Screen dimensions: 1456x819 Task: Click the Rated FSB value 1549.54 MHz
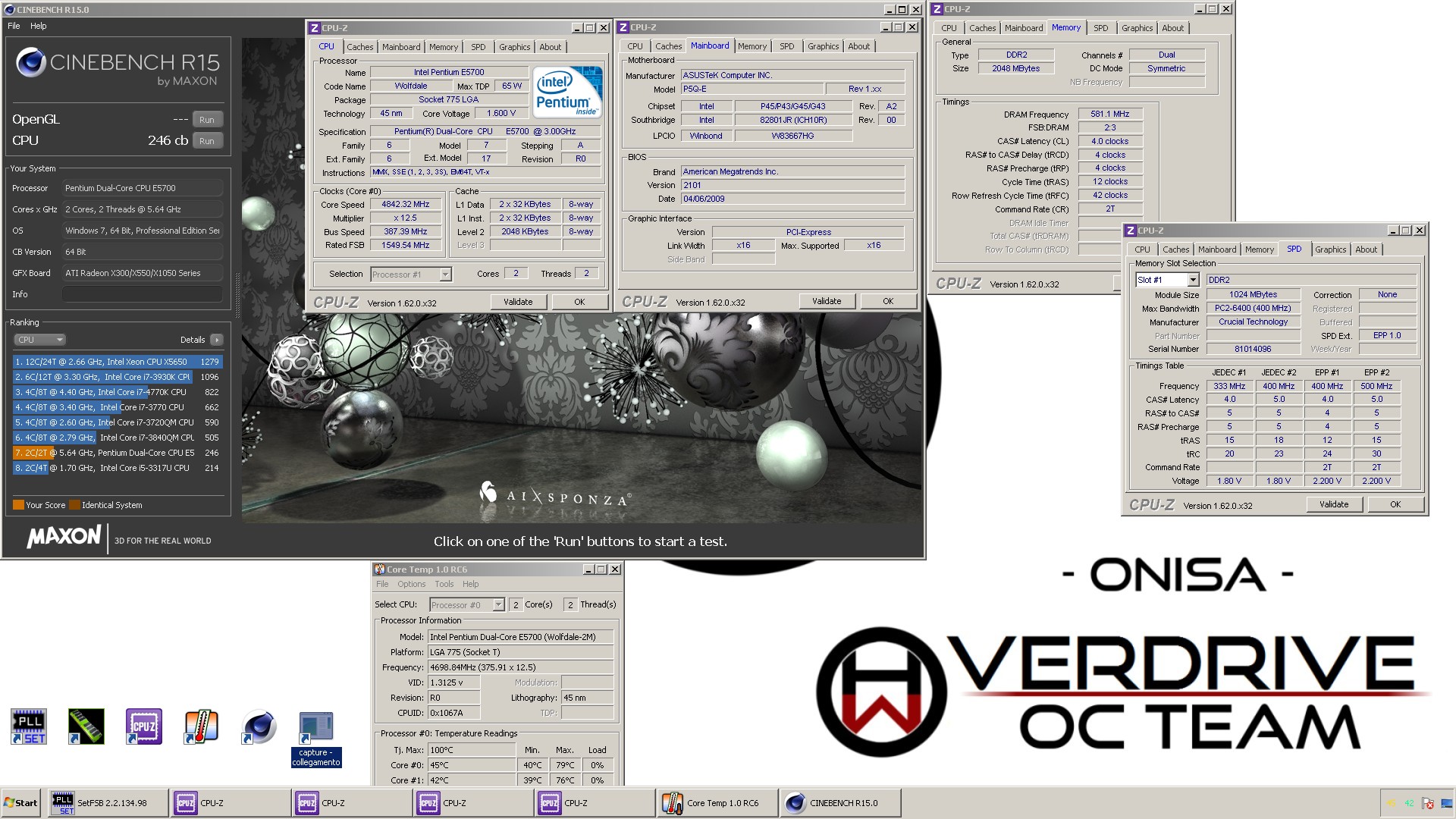[x=406, y=246]
